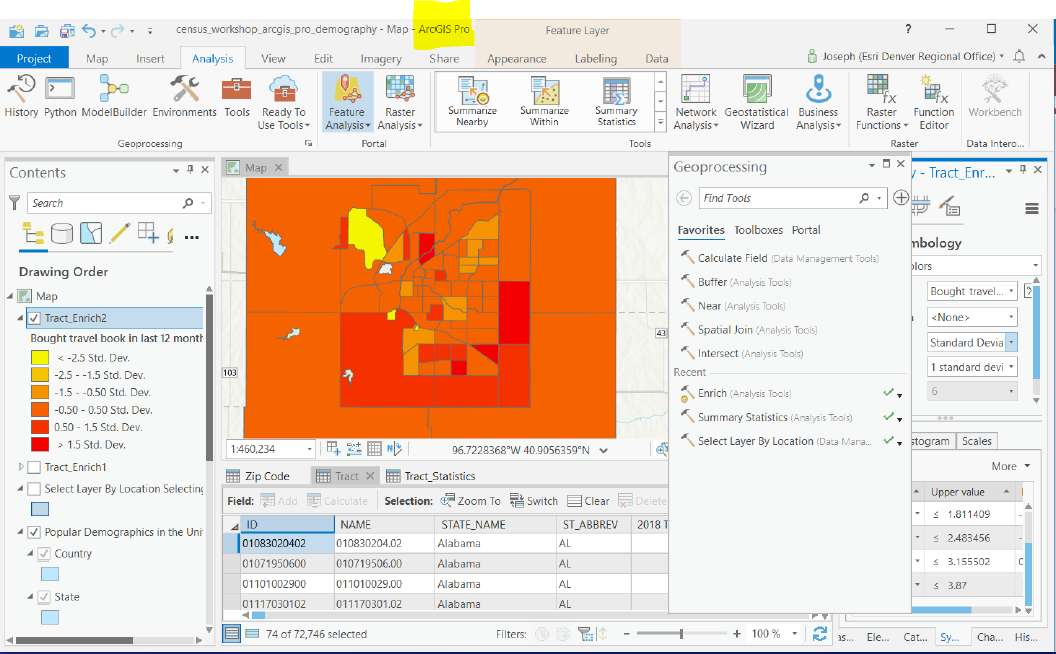Toggle Country sublayer checkbox
Image resolution: width=1056 pixels, height=654 pixels.
(x=44, y=554)
